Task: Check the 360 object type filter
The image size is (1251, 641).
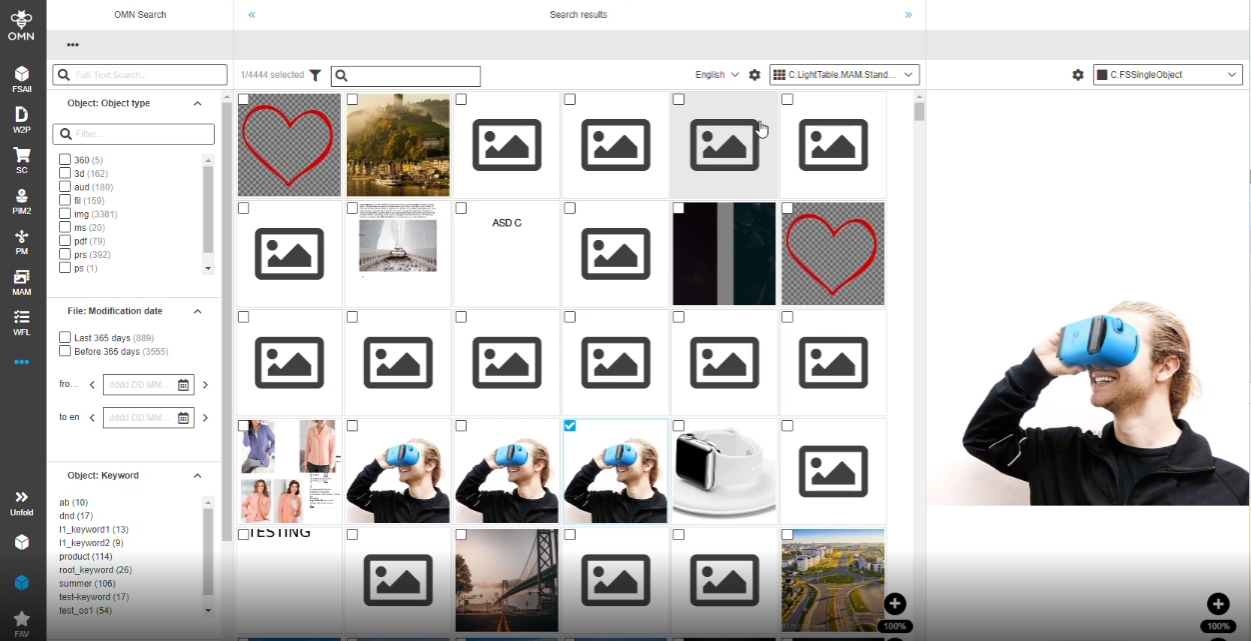Action: pos(65,160)
